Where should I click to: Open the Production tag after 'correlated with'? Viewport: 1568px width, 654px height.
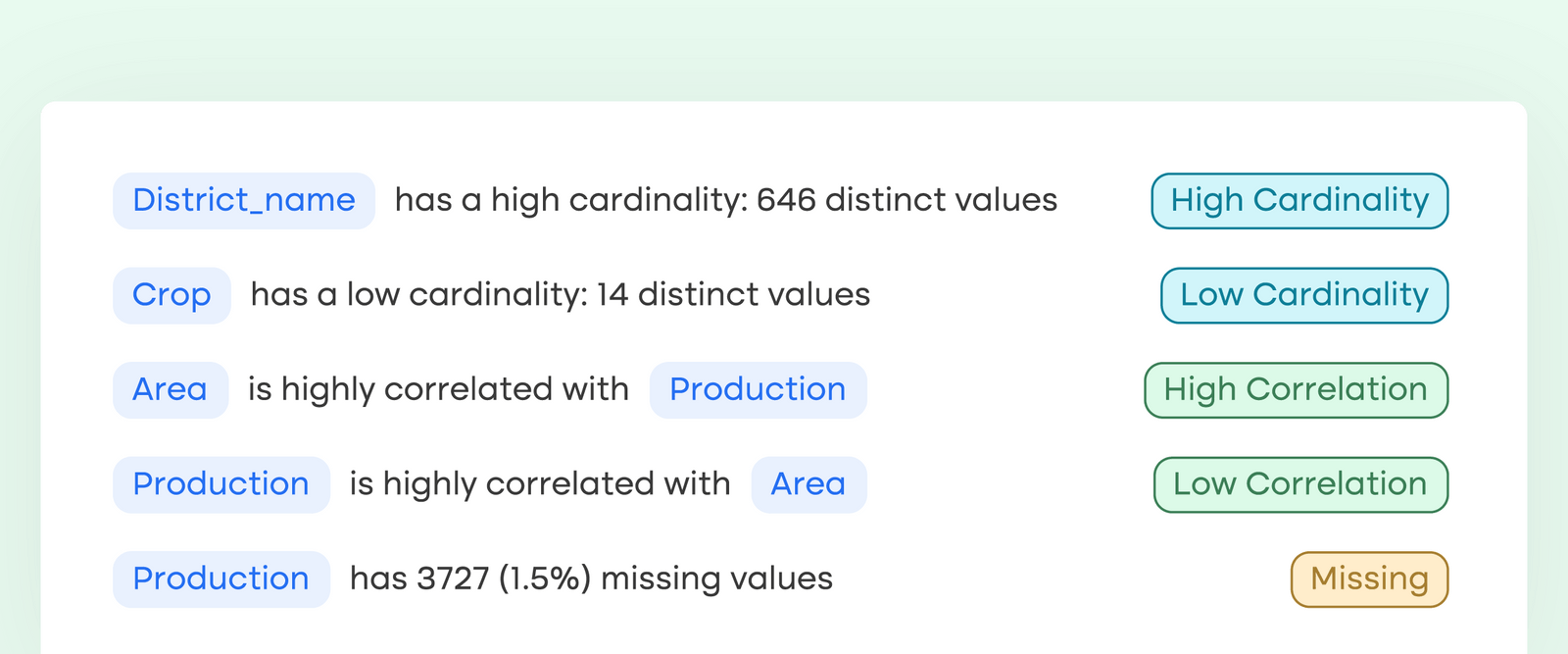tap(758, 389)
